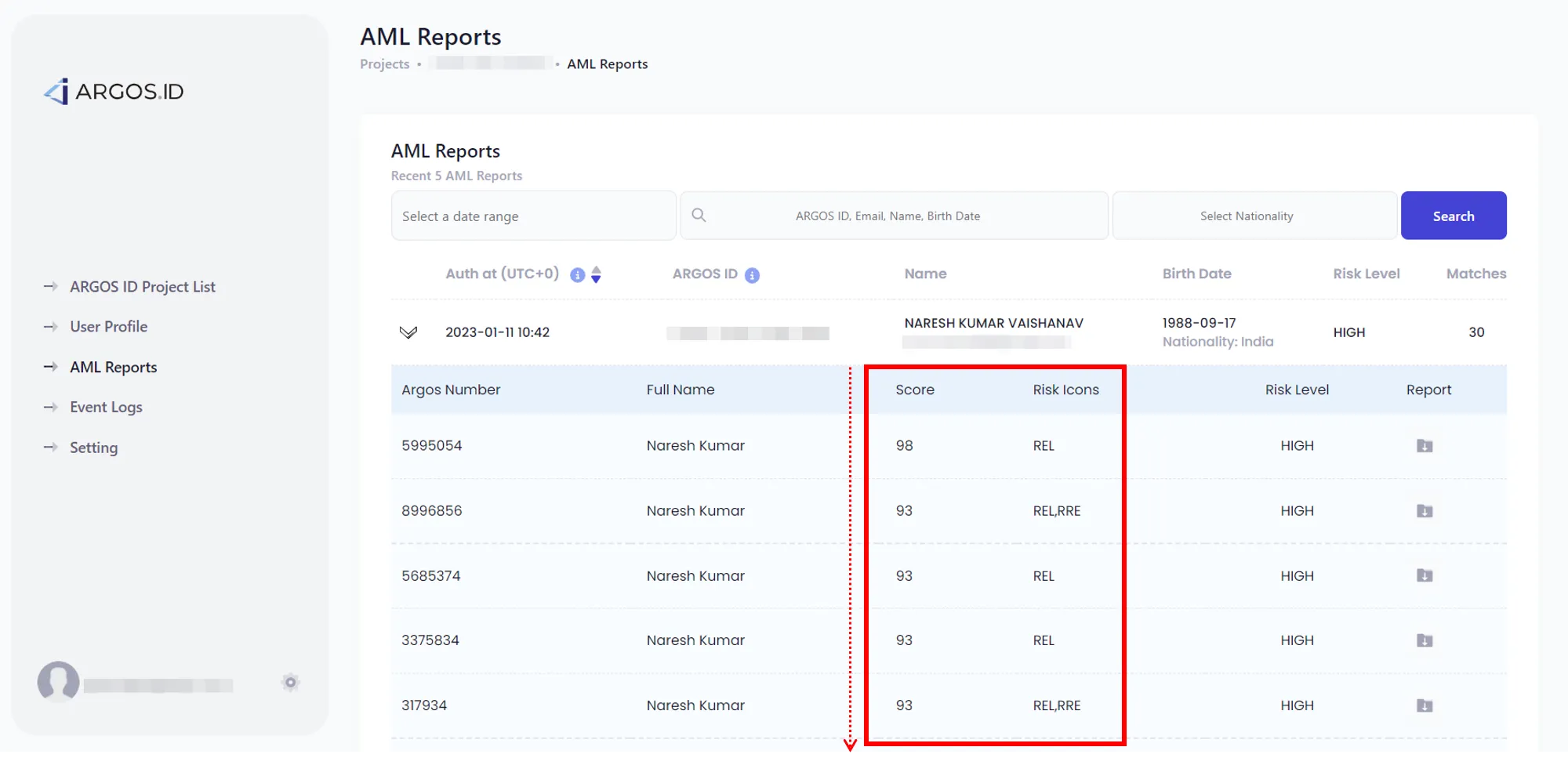Click the magnifier search icon
Image resolution: width=1568 pixels, height=765 pixels.
pyautogui.click(x=699, y=215)
